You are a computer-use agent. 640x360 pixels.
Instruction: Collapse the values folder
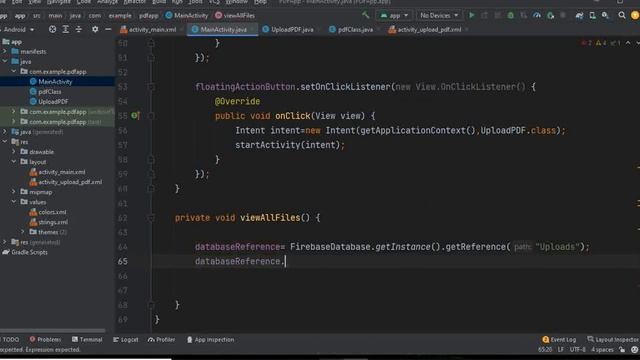pyautogui.click(x=14, y=202)
